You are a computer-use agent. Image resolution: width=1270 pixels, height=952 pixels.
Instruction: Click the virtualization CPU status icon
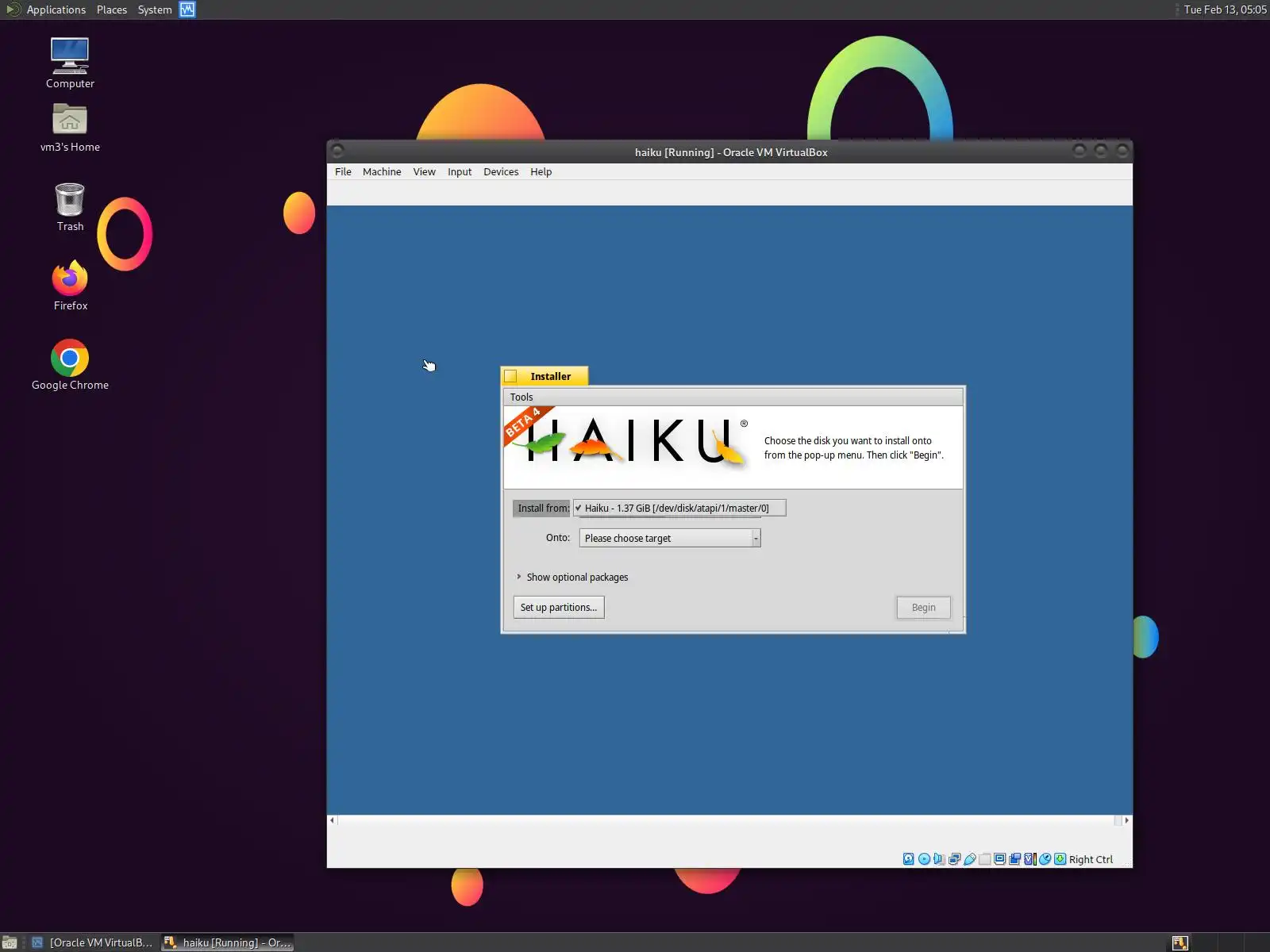point(1030,859)
